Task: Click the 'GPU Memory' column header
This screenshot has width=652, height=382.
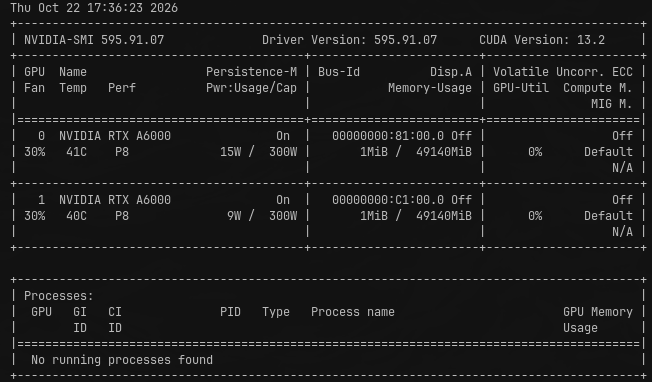Action: 598,312
